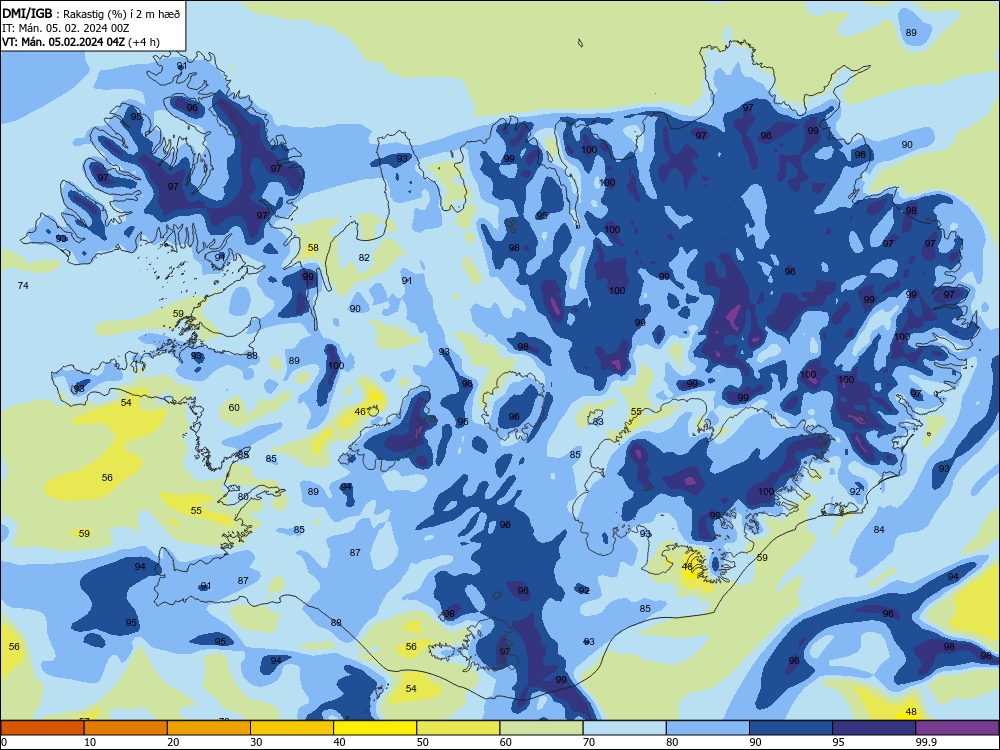Click the "IT: Mán. 05. 02. 2024 00Z" line
Image resolution: width=1000 pixels, height=750 pixels.
(66, 28)
